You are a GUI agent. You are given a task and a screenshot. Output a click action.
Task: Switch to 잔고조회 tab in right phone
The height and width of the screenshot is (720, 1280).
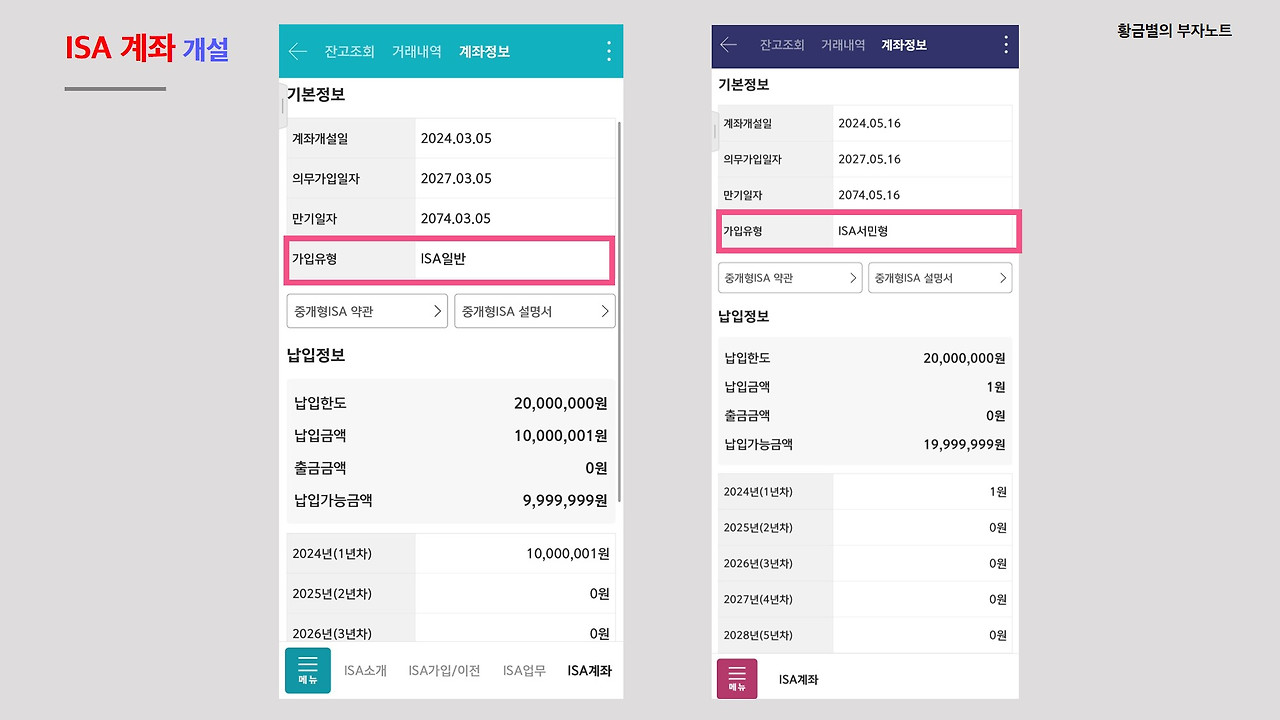click(x=782, y=45)
